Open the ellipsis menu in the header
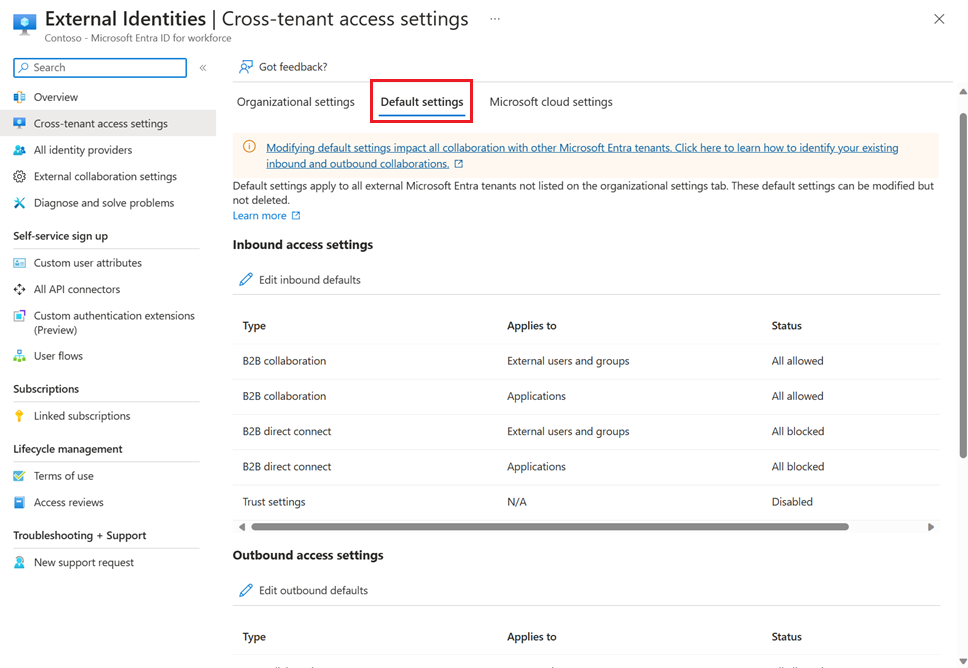The image size is (968, 668). click(x=494, y=18)
